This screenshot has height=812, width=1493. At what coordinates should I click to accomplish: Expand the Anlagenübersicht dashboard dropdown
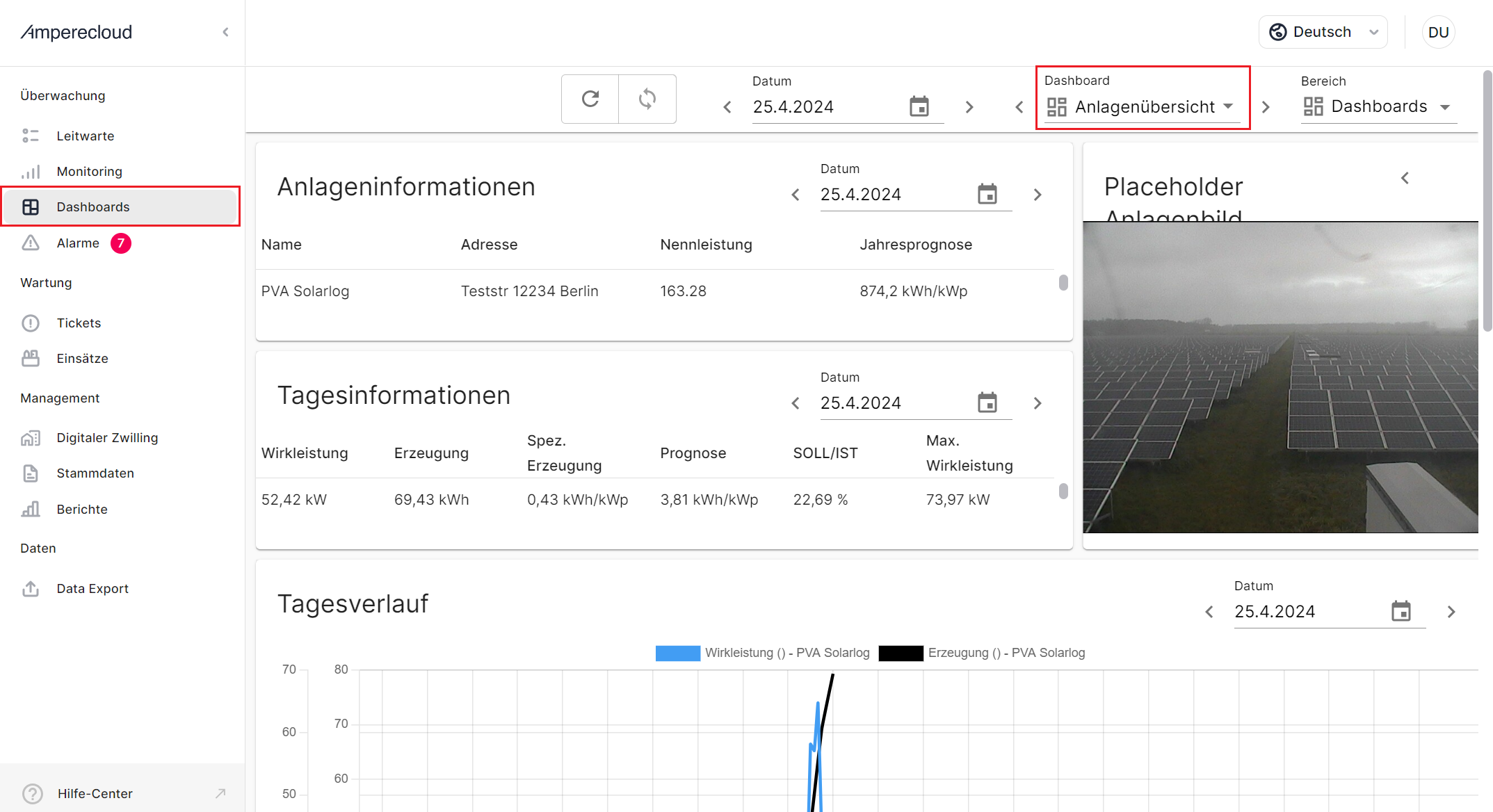(x=1144, y=107)
